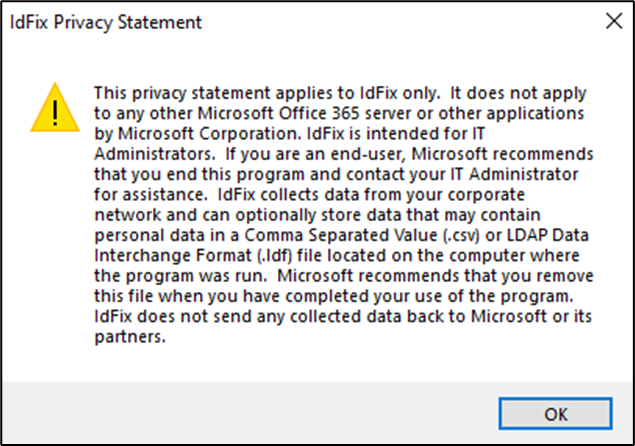This screenshot has width=635, height=446.
Task: Click the OK button
Action: coord(557,413)
